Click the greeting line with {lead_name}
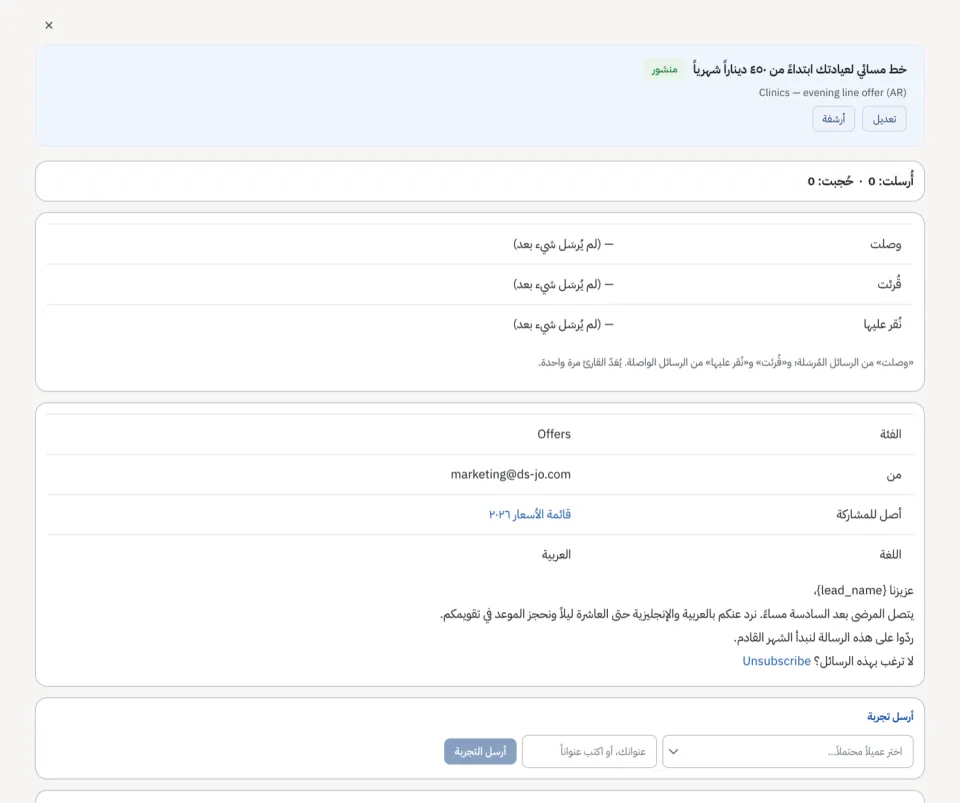This screenshot has width=960, height=803. pyautogui.click(x=863, y=590)
